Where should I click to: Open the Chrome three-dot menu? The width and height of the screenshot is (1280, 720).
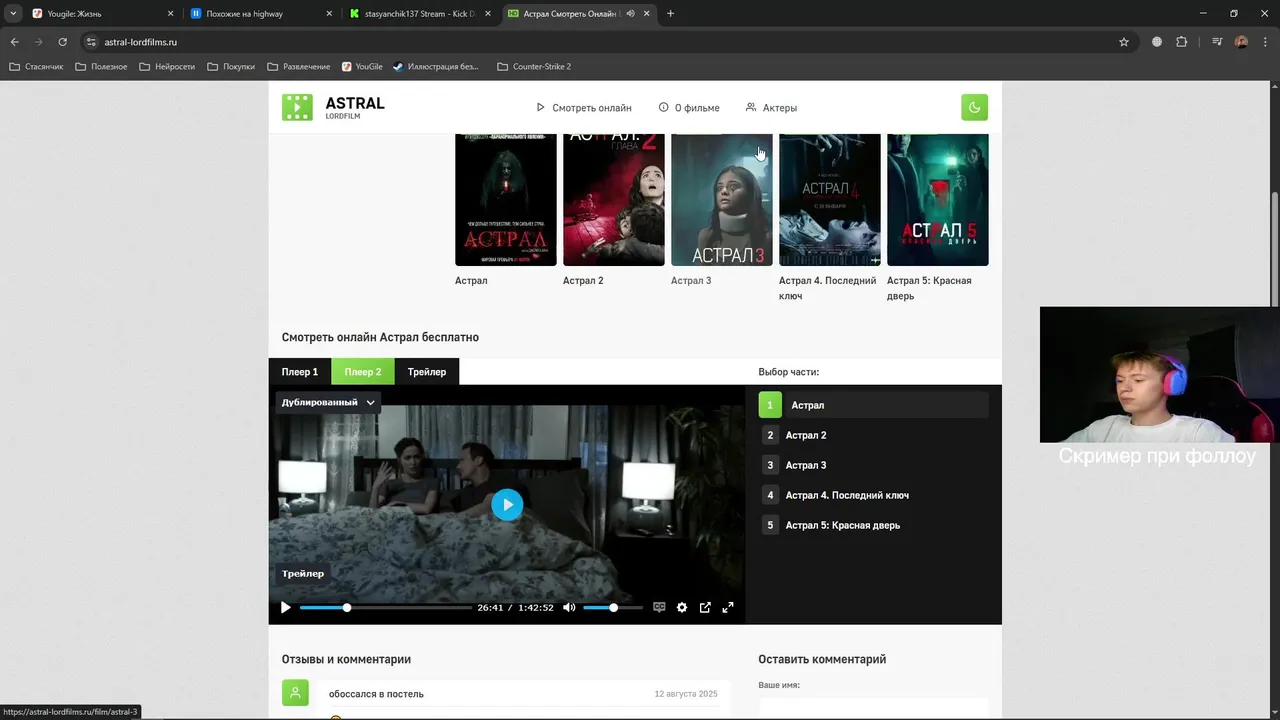(x=1265, y=42)
